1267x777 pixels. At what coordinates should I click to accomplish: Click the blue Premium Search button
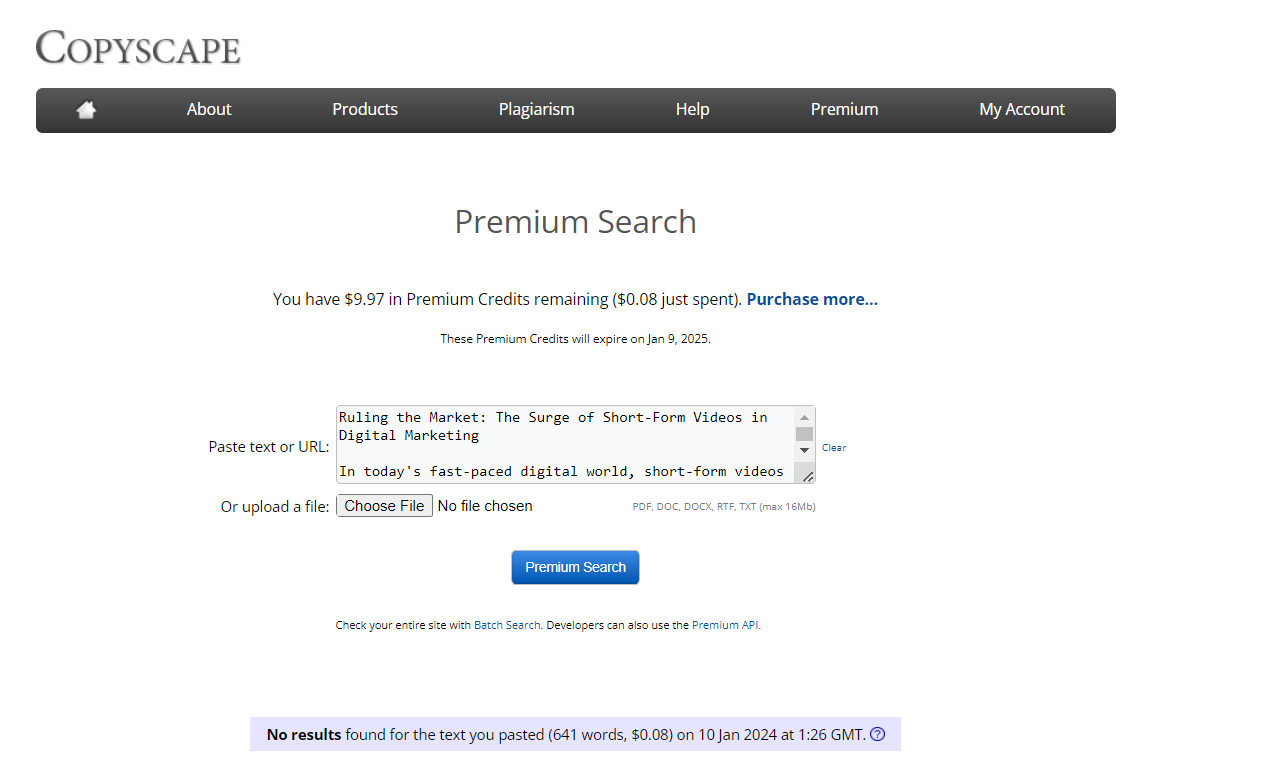point(575,567)
